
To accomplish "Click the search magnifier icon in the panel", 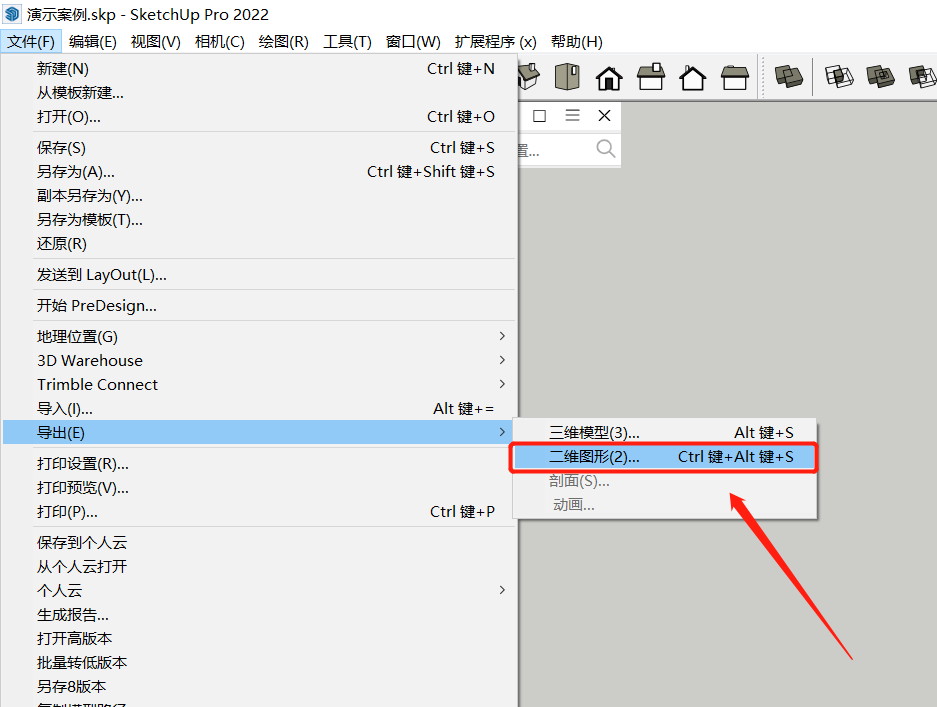I will coord(605,148).
